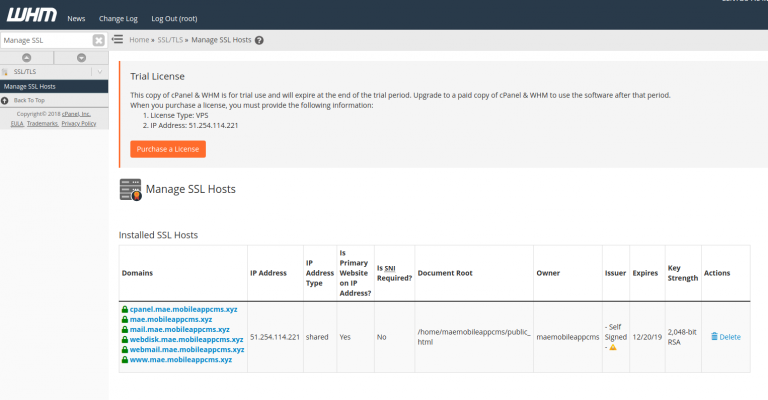Viewport: 768px width, 400px height.
Task: Collapse the SSL/TLS sidebar section chevron
Action: (98, 72)
